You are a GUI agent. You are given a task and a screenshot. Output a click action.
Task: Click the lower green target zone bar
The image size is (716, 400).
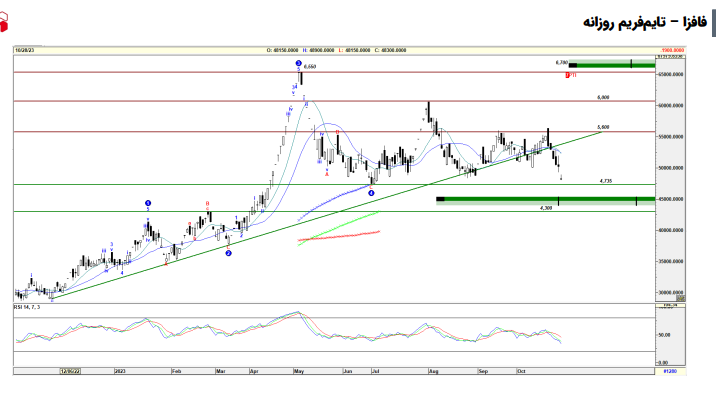[545, 200]
